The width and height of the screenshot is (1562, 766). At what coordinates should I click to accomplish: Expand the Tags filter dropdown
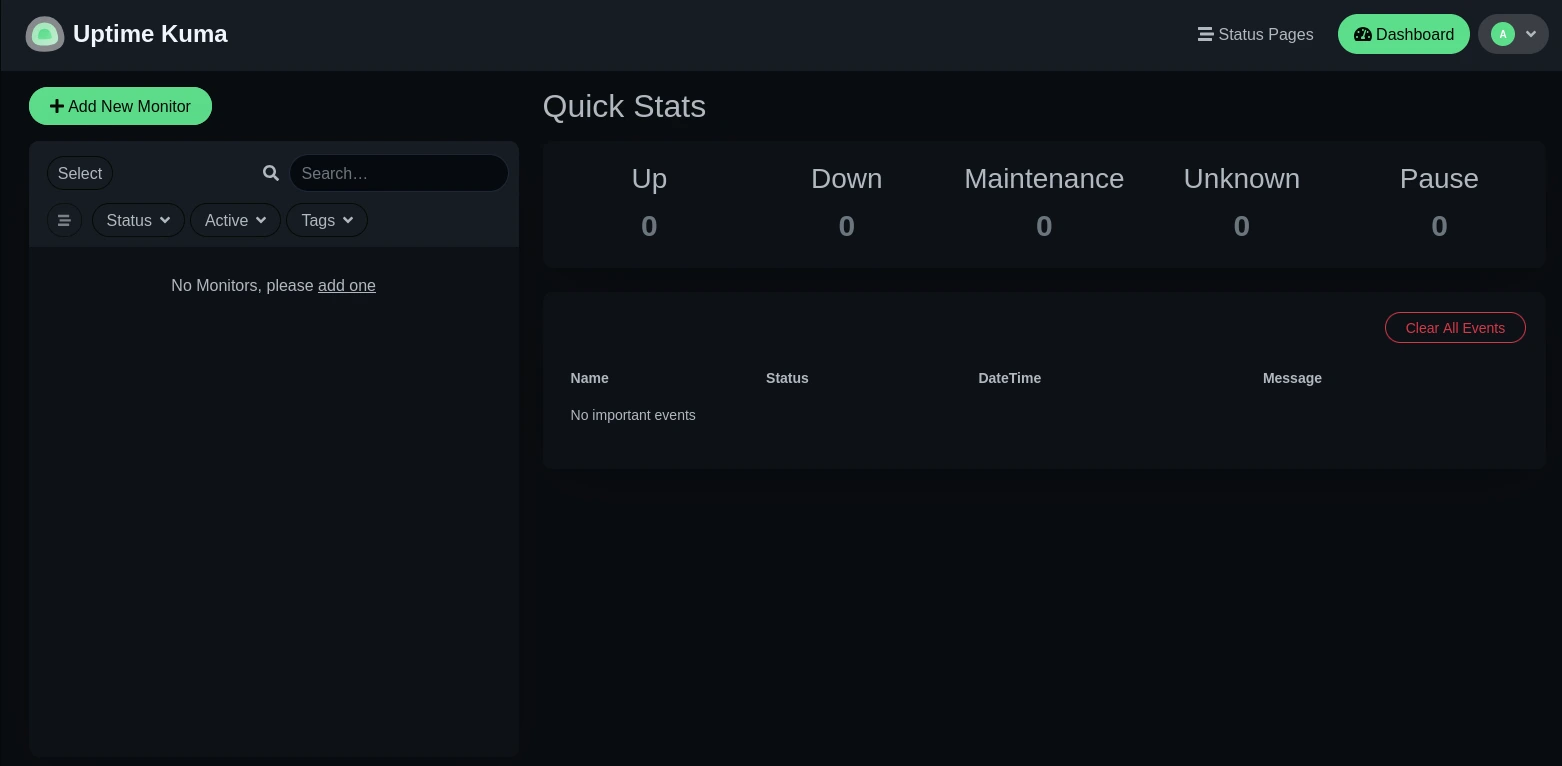coord(327,220)
